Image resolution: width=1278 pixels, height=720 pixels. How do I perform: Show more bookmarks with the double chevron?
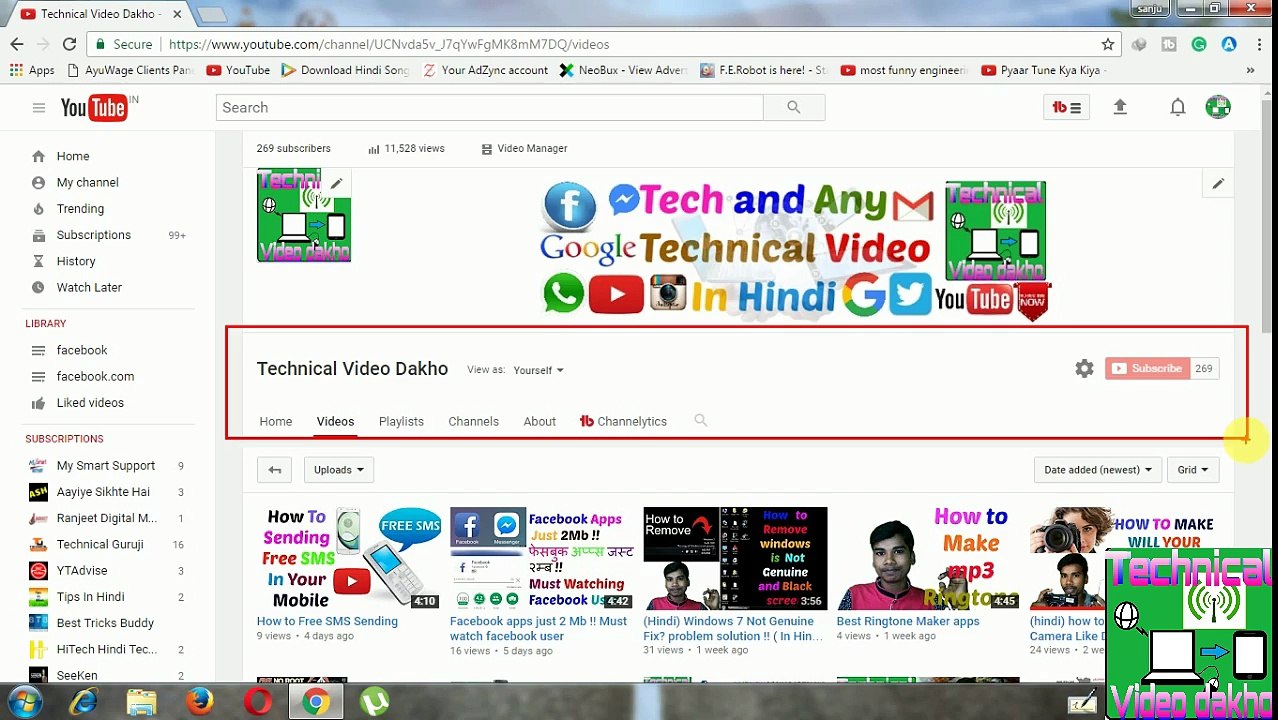[1250, 70]
